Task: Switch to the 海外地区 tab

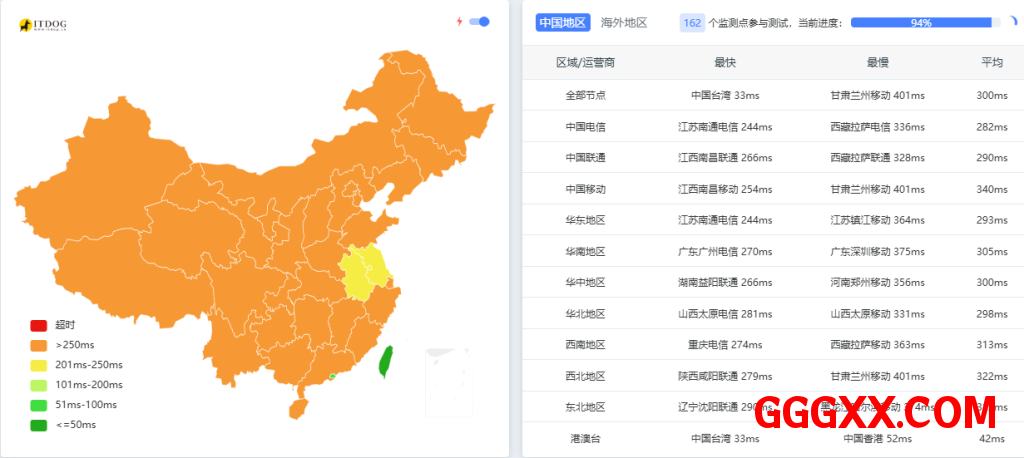Action: (x=624, y=22)
